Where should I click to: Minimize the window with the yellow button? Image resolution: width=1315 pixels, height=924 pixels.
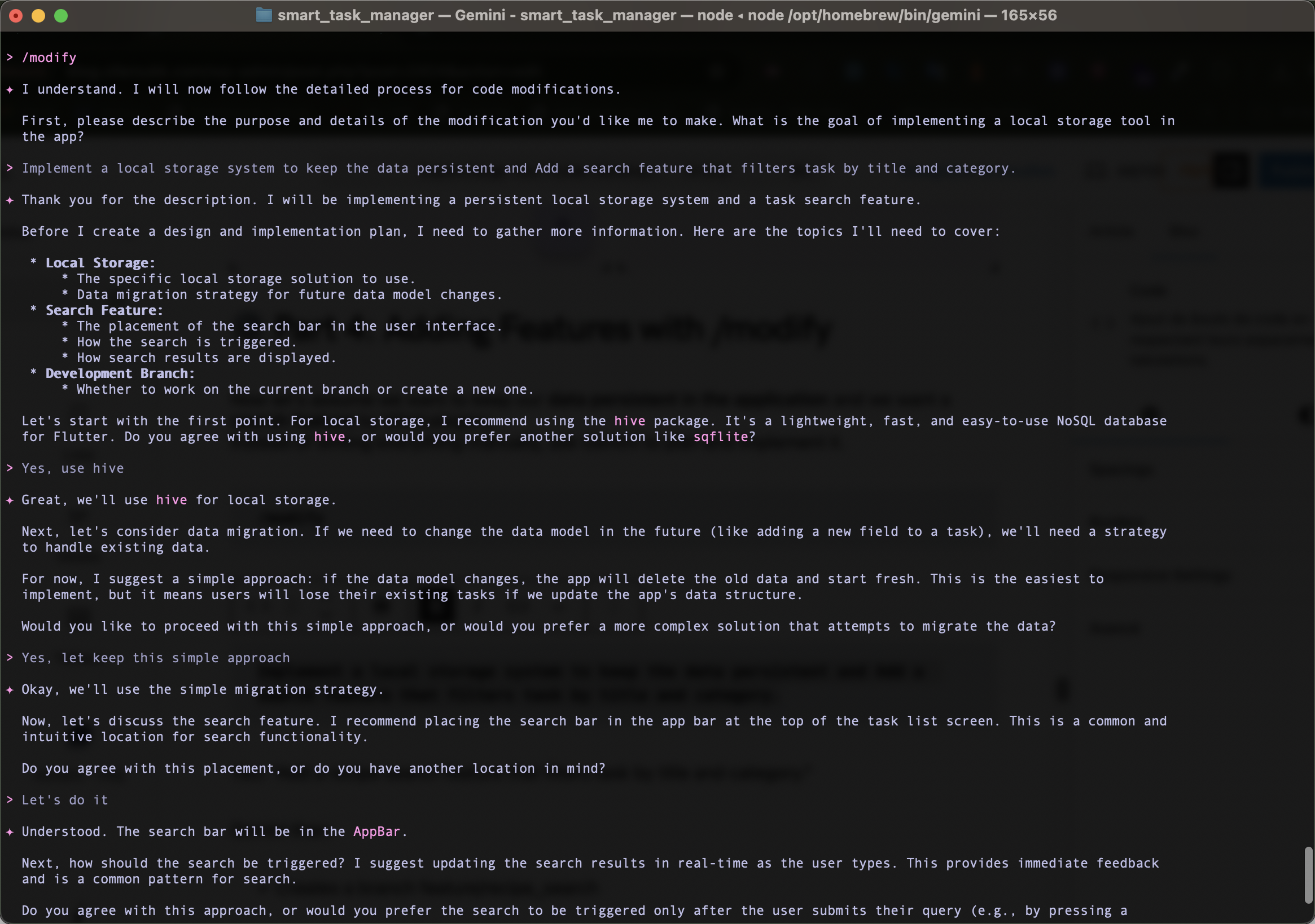[38, 15]
